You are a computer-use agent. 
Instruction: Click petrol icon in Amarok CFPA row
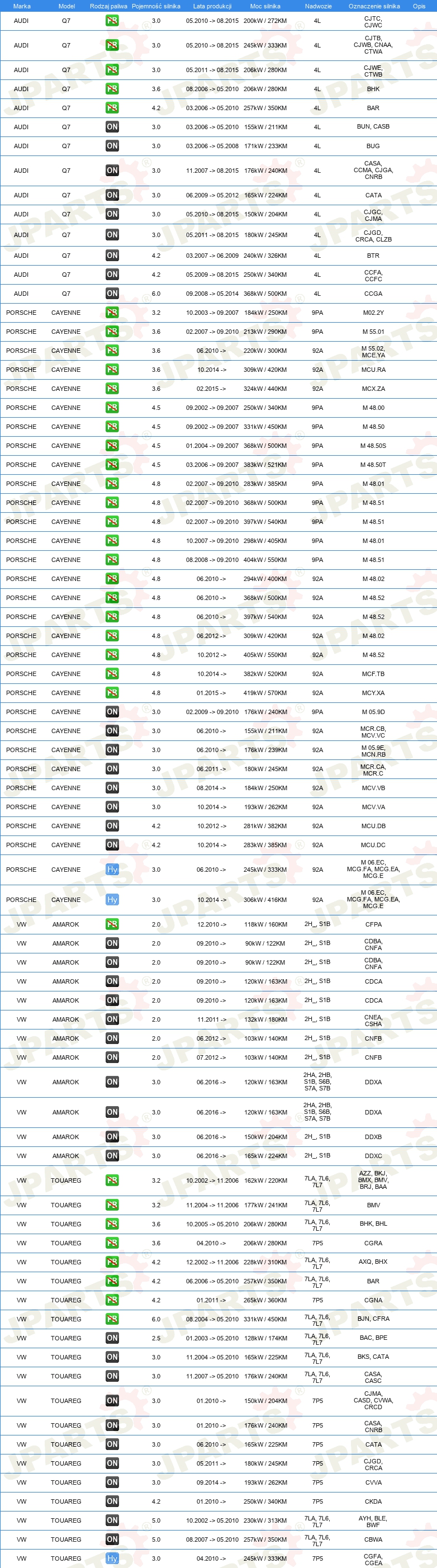pos(112,924)
